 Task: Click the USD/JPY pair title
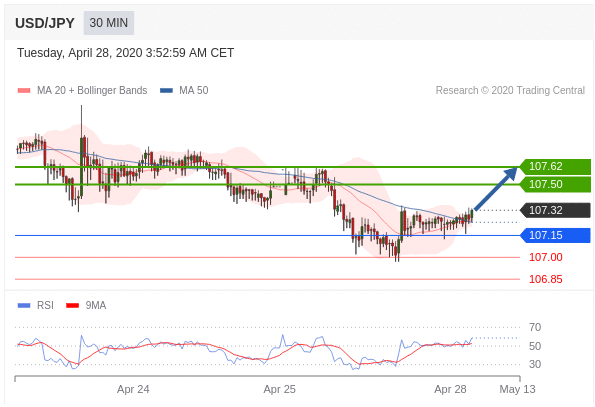(45, 23)
